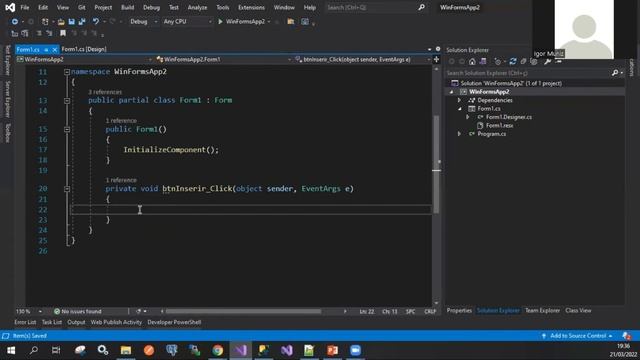Click the Undo toolbar arrow icon

tap(96, 22)
